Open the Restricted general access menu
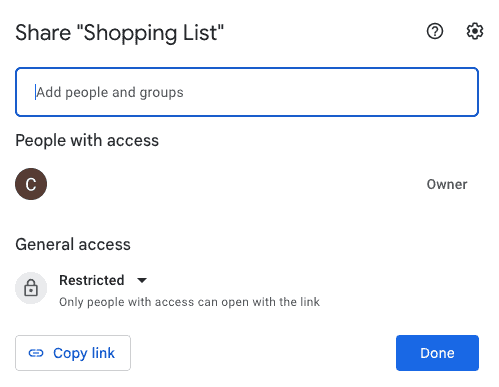The image size is (499, 387). coord(103,280)
